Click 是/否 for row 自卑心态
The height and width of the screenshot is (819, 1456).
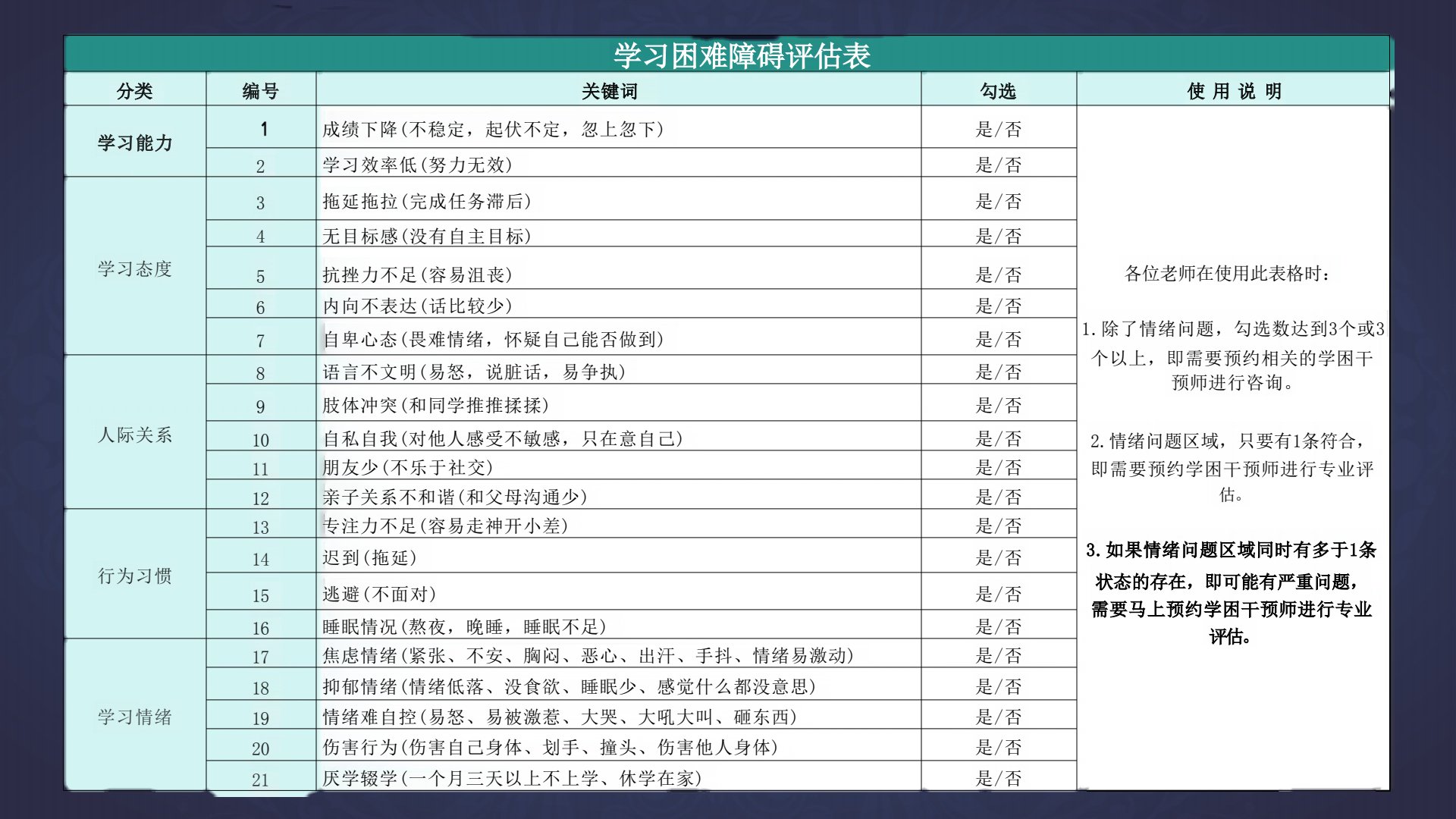[x=998, y=339]
